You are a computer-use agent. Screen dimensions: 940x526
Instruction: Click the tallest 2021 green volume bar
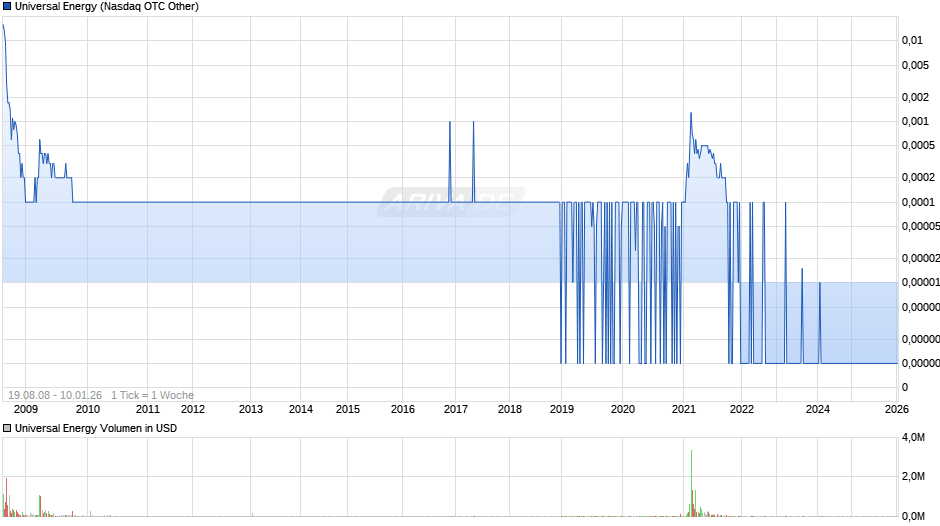[x=691, y=483]
